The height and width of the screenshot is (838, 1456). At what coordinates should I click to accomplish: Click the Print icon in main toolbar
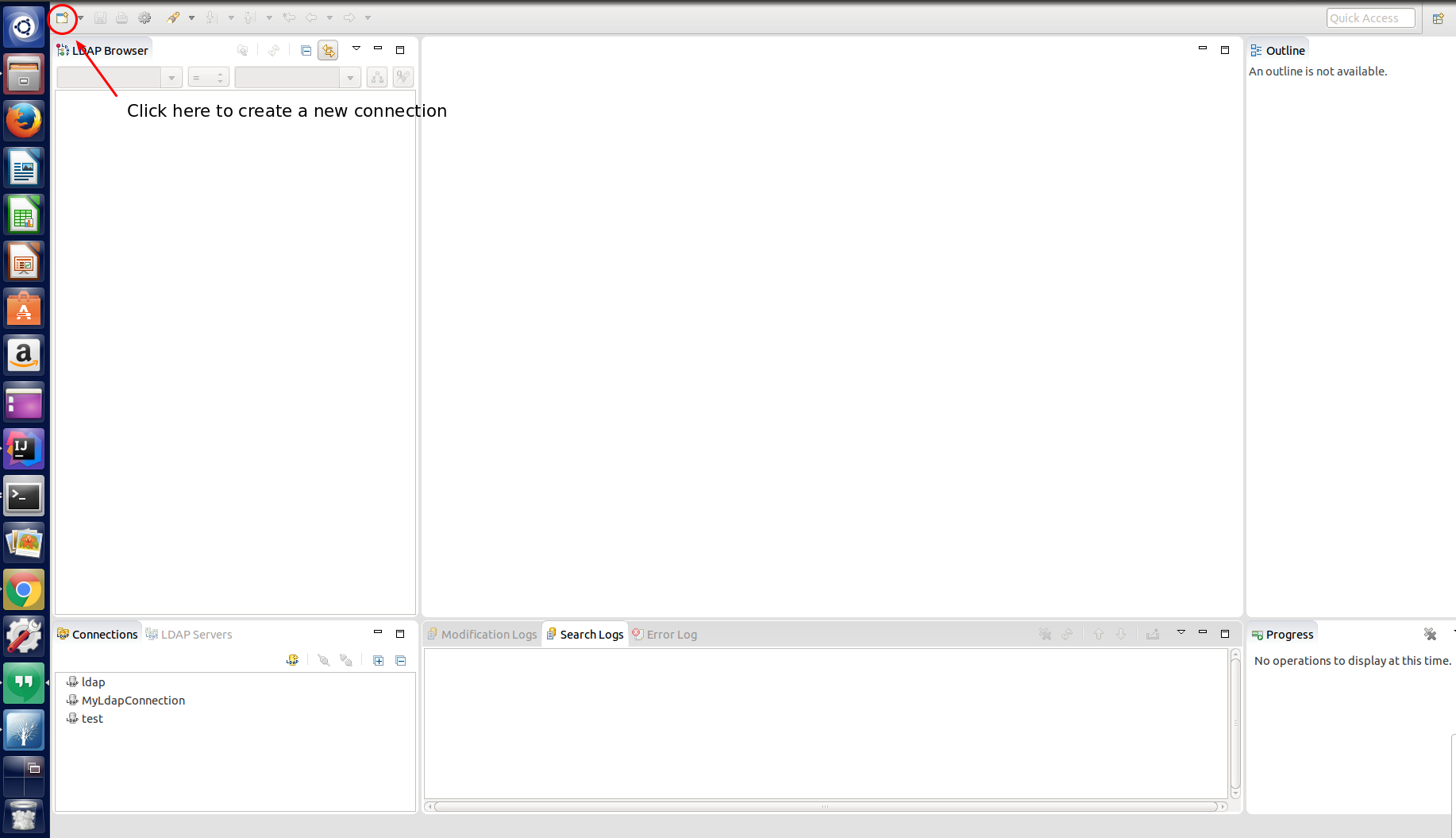121,17
